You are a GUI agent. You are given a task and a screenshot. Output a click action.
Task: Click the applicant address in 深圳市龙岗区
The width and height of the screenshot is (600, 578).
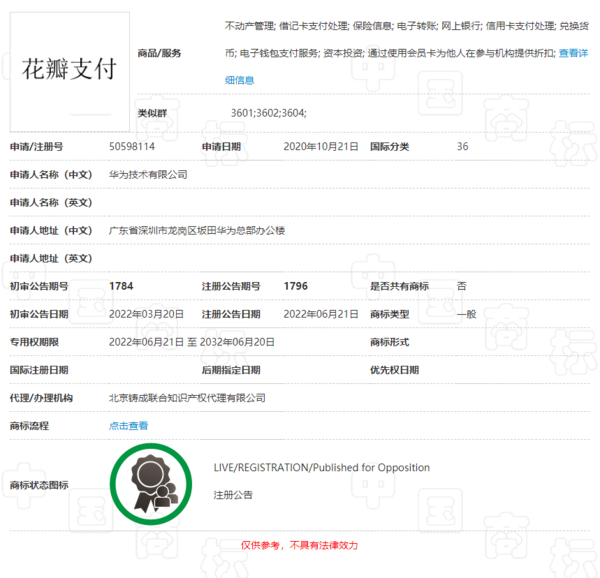click(x=196, y=230)
